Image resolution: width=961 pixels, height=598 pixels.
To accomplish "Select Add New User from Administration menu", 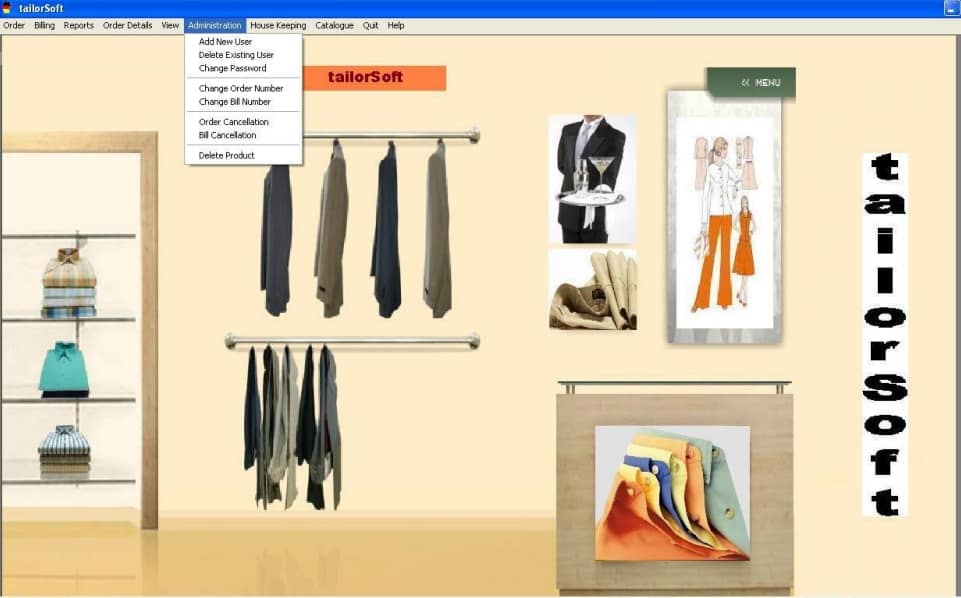I will coord(225,42).
